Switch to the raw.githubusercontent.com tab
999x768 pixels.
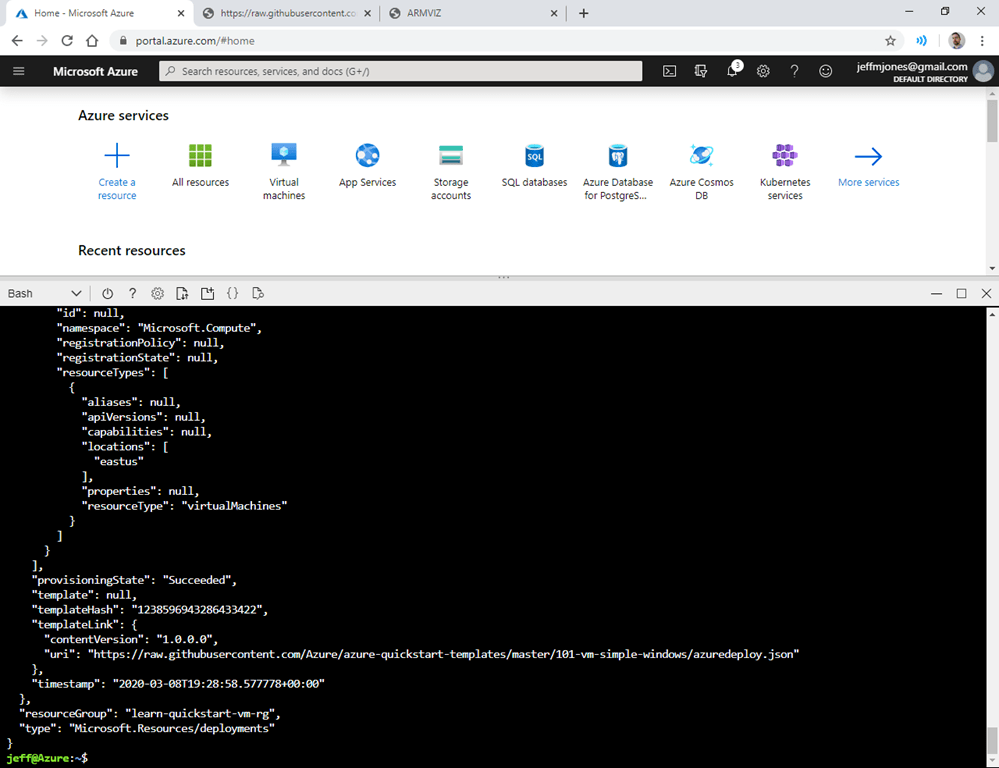288,13
